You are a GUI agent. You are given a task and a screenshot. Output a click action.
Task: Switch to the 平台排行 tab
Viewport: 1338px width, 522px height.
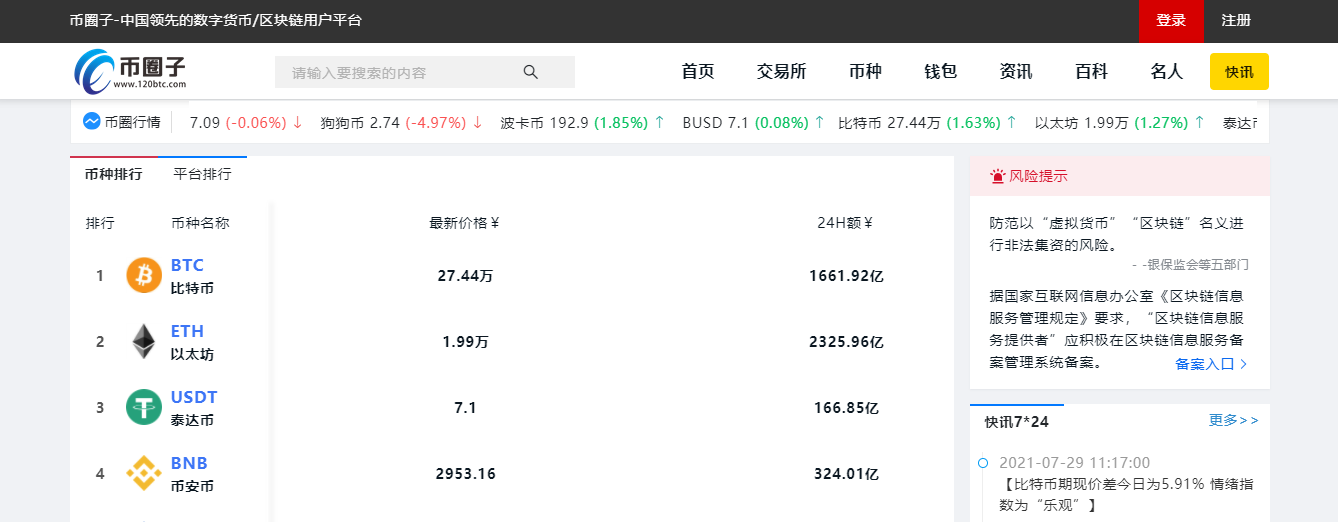tap(202, 174)
